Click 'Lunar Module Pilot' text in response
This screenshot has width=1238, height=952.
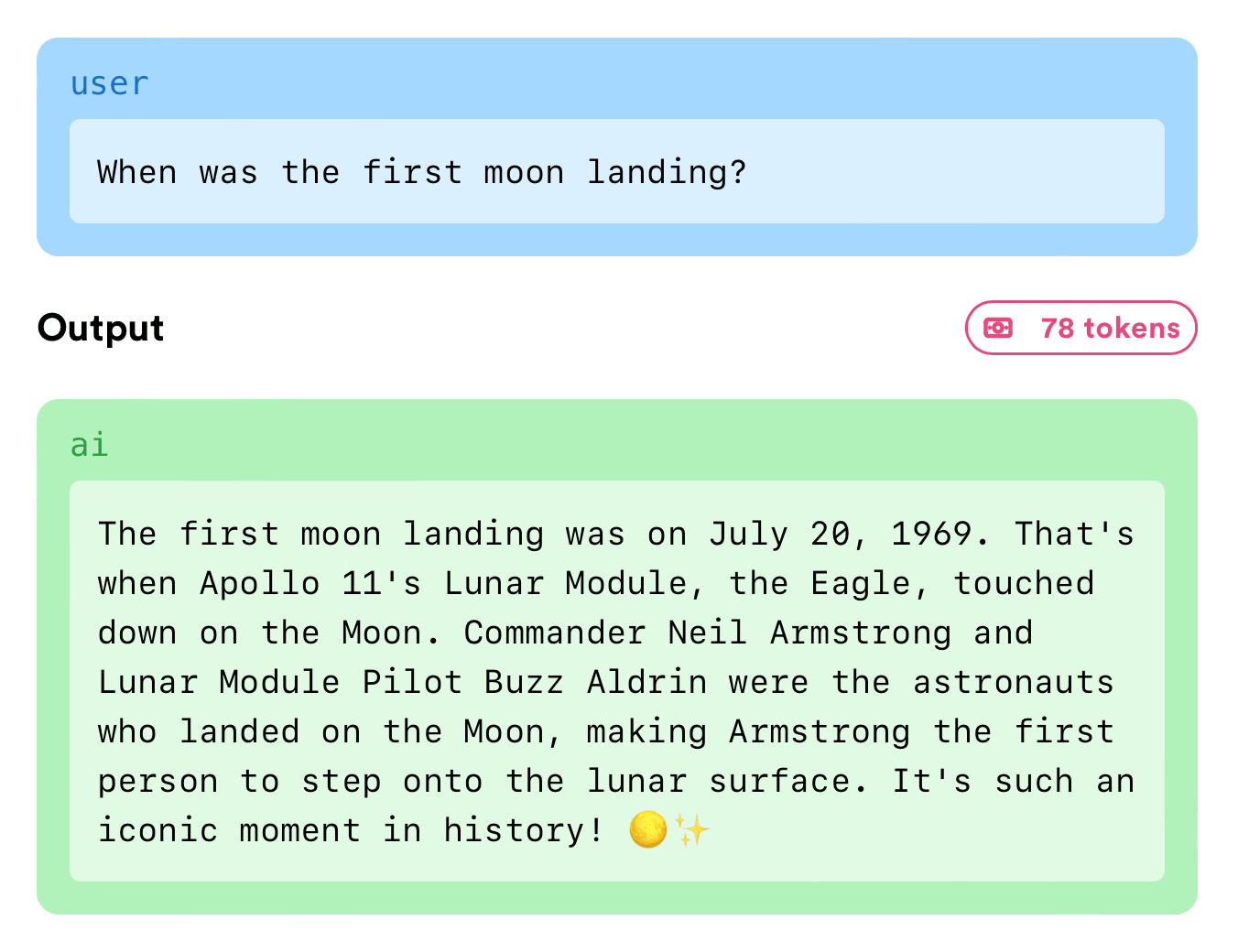tap(280, 682)
